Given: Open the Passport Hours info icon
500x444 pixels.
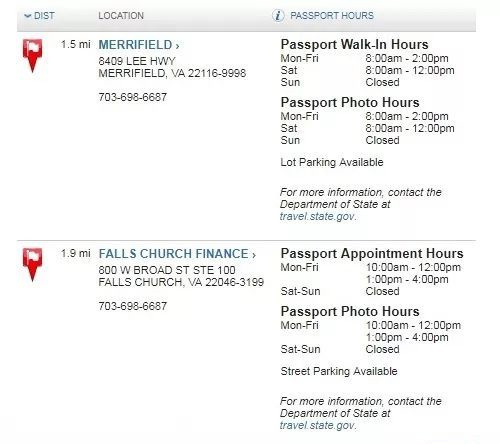Looking at the screenshot, I should coord(278,16).
